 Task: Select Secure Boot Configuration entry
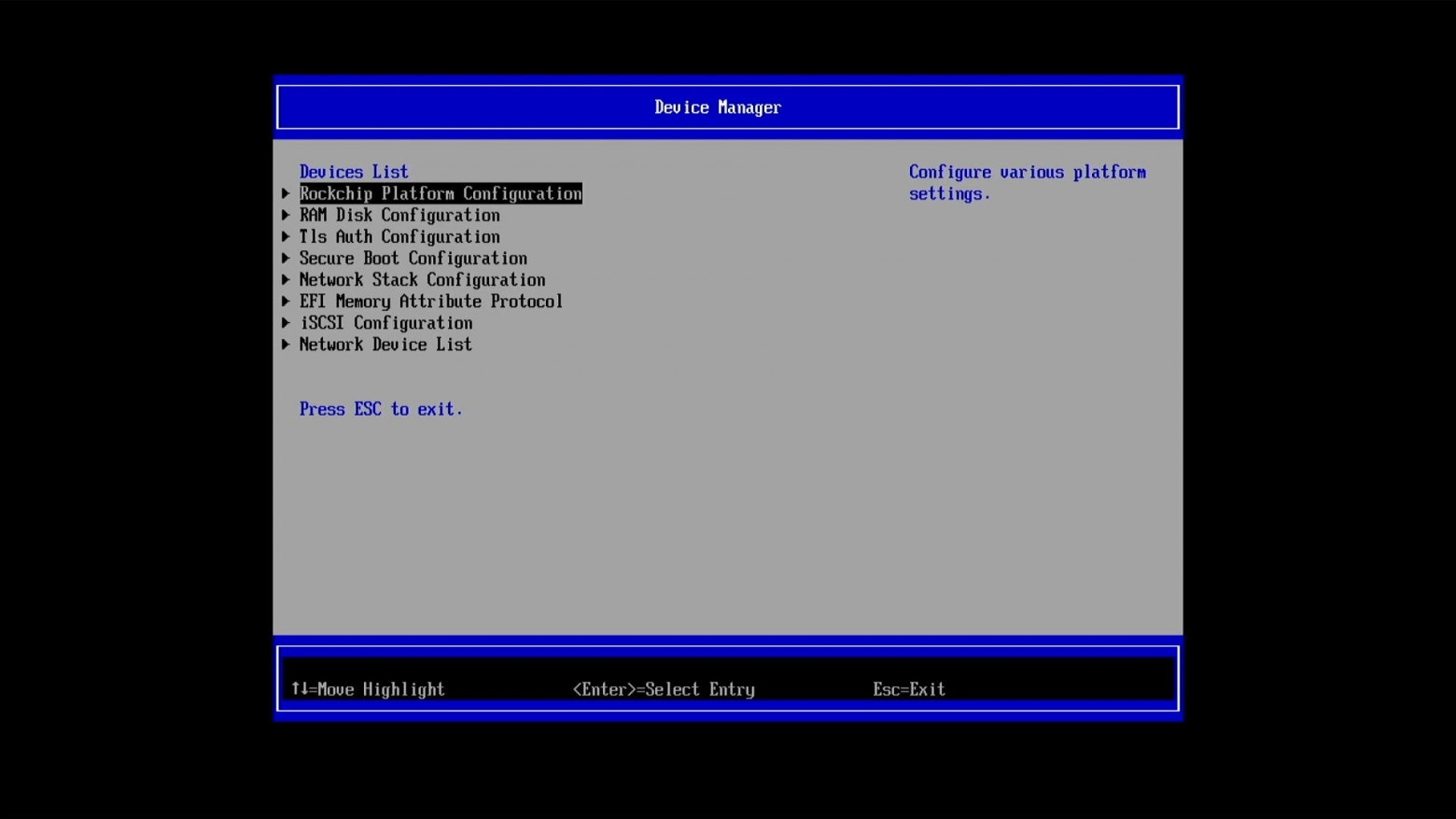click(x=413, y=258)
